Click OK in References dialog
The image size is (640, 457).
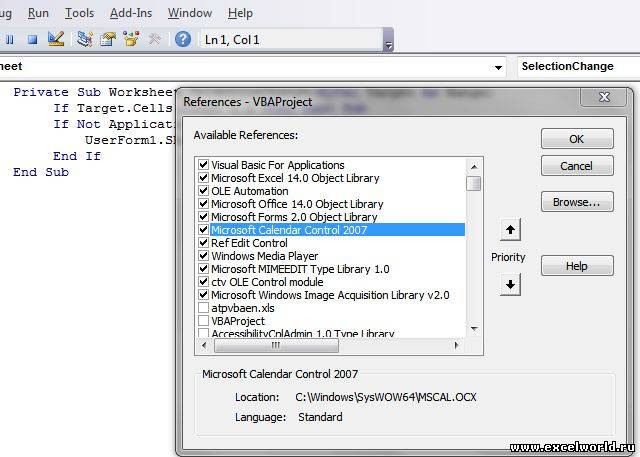click(x=577, y=139)
